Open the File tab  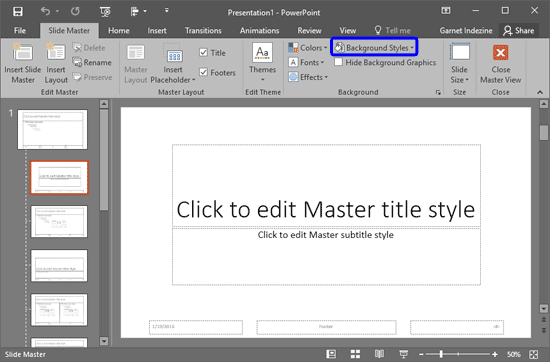click(x=20, y=31)
